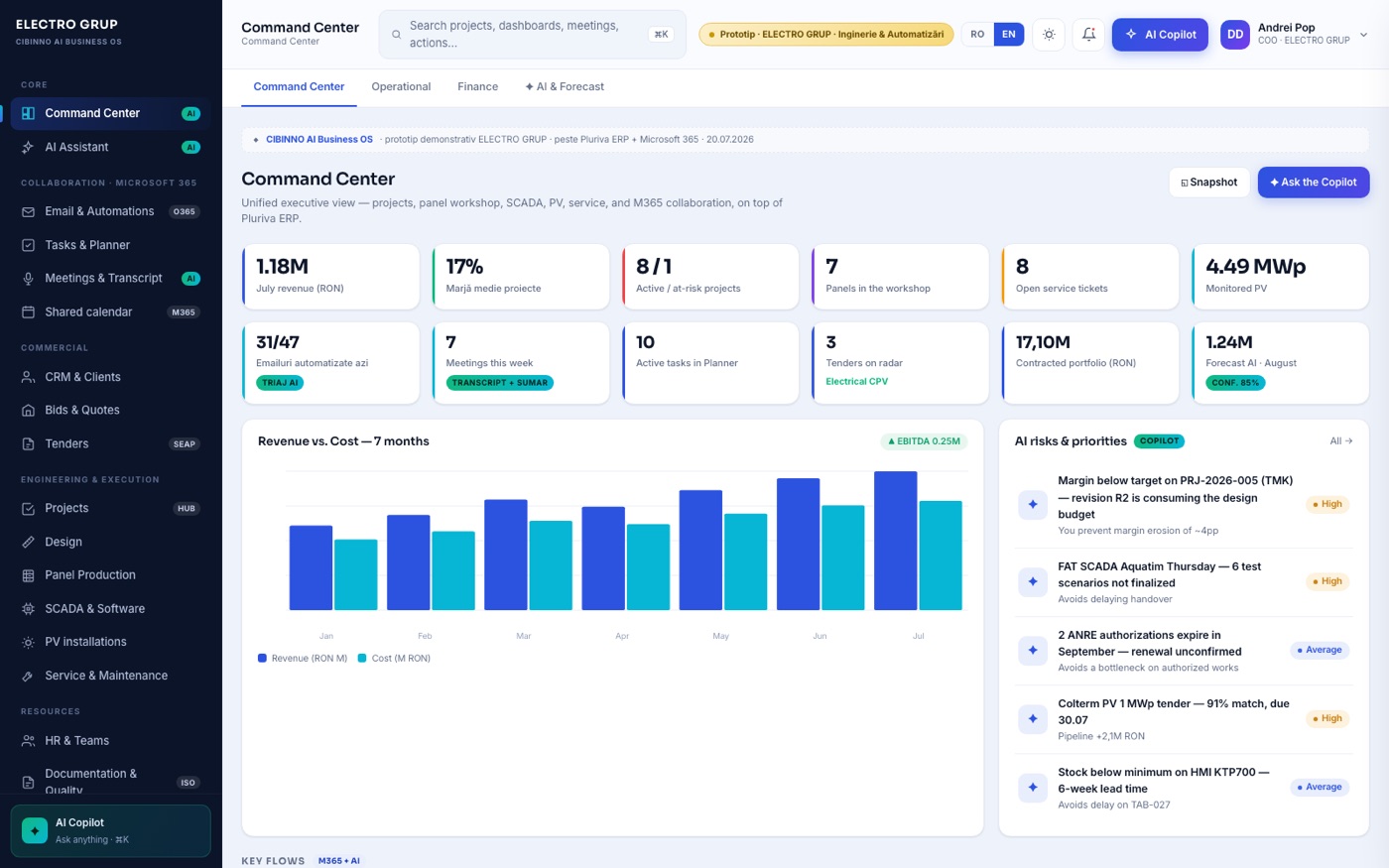1389x868 pixels.
Task: Toggle light theme sun icon
Action: tap(1049, 35)
